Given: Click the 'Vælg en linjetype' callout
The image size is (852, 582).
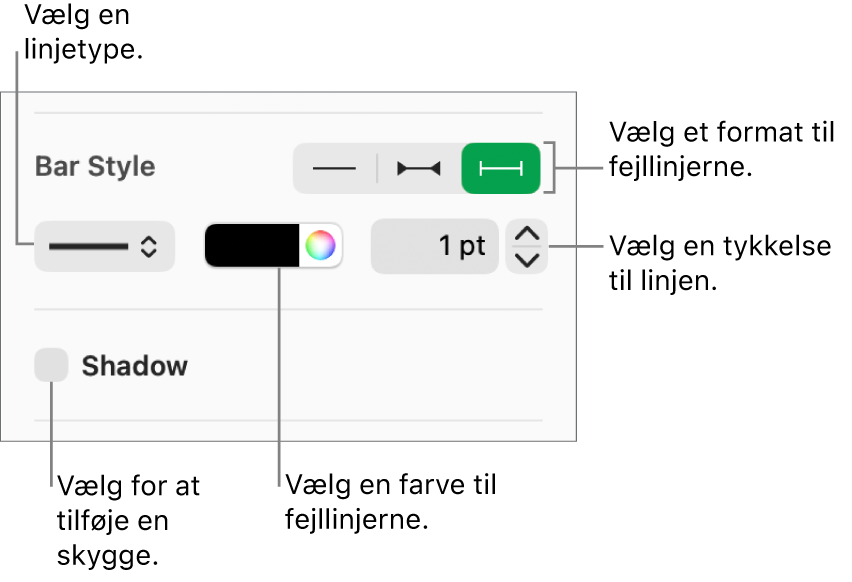Looking at the screenshot, I should pos(84,32).
